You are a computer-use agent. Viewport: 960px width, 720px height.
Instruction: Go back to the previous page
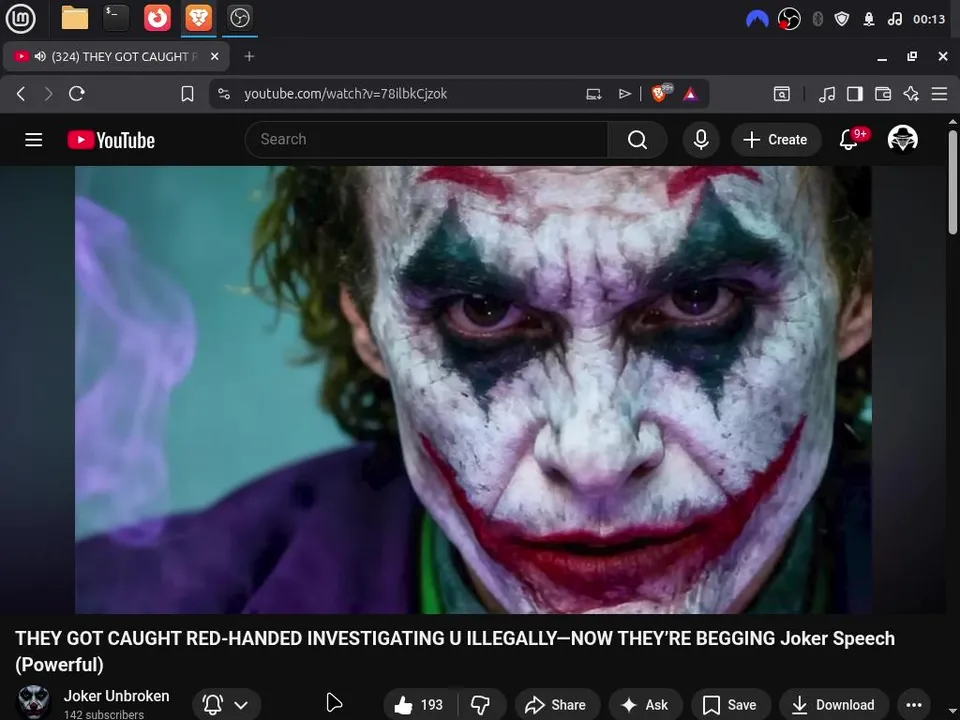pos(21,94)
